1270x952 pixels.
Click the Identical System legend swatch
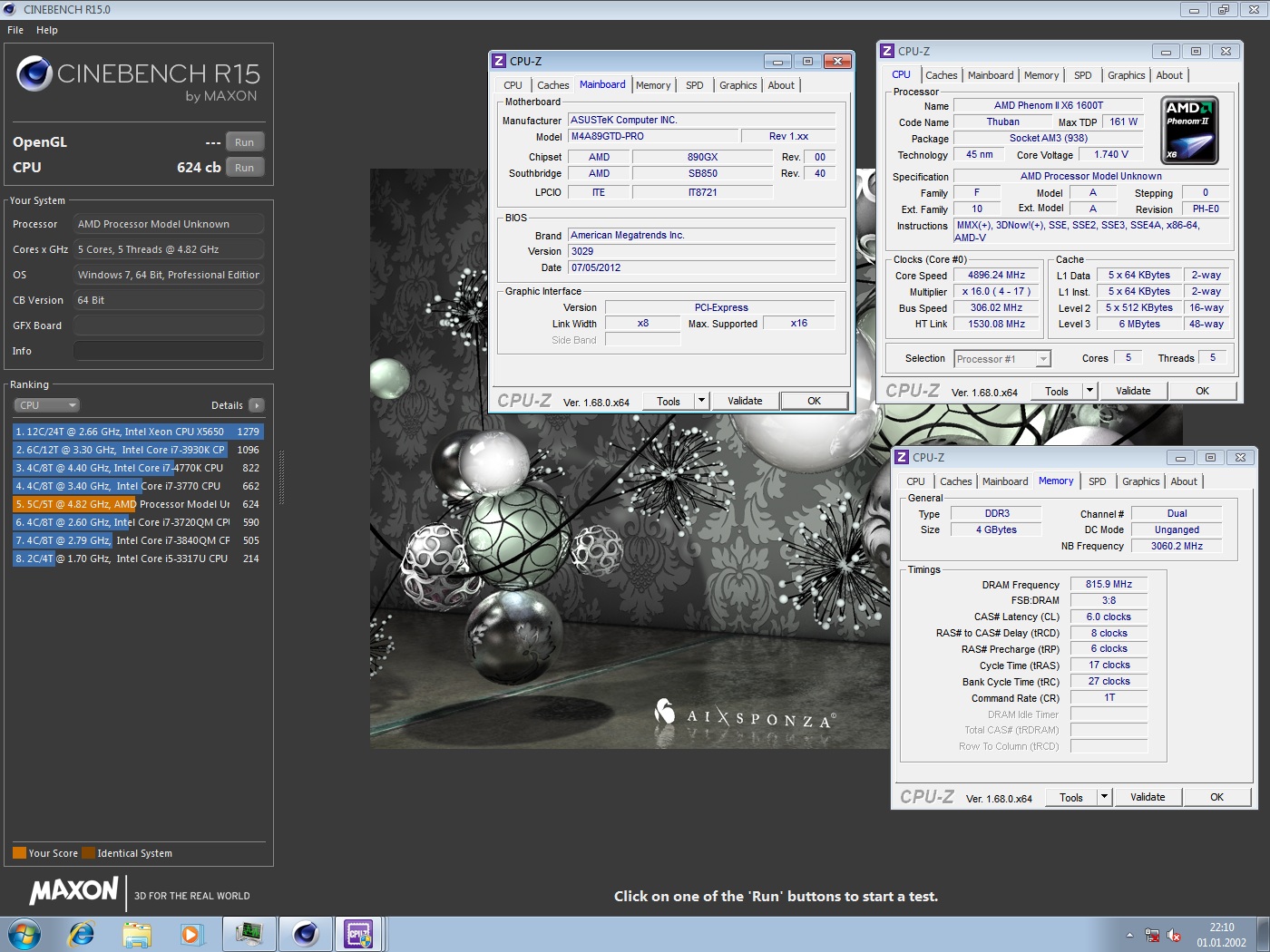88,852
